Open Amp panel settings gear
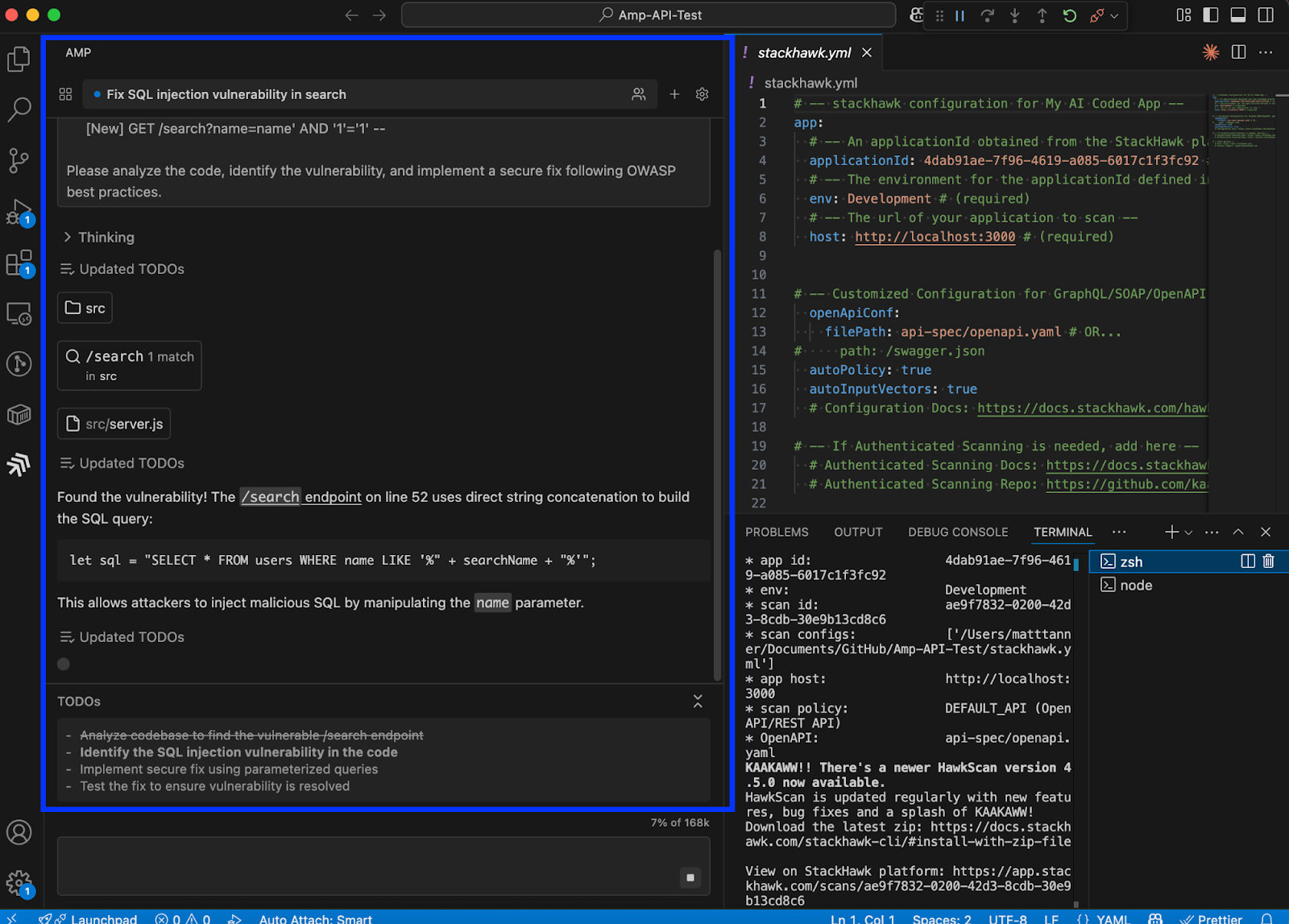 [x=702, y=94]
